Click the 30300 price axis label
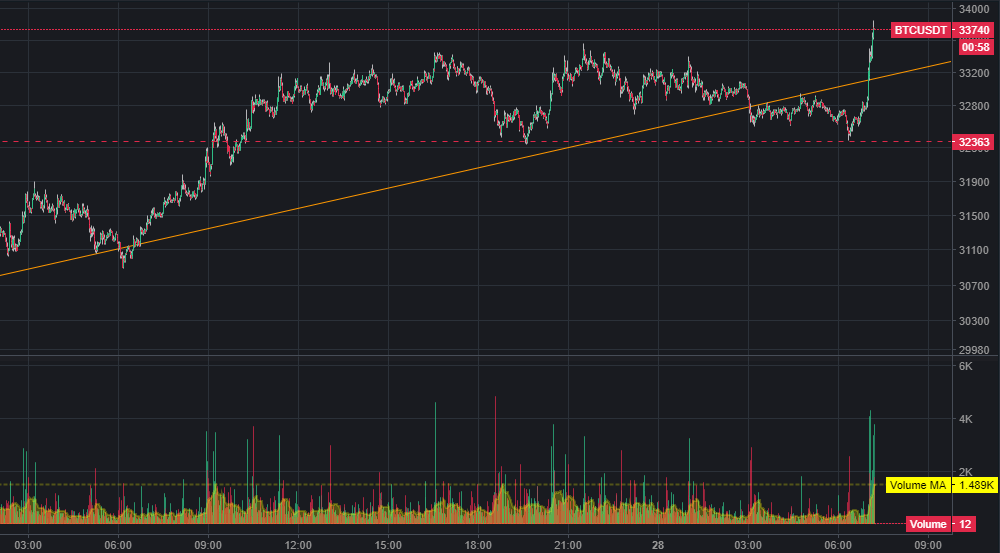 coord(974,321)
